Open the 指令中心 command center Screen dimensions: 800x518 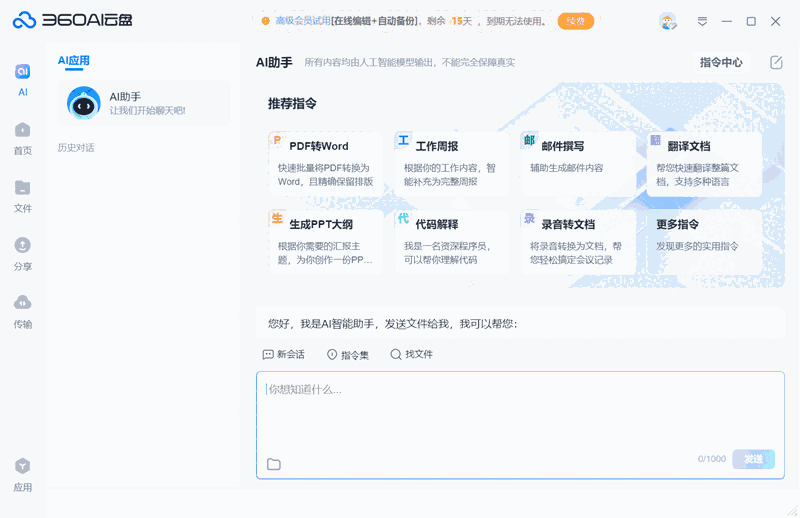[x=721, y=62]
